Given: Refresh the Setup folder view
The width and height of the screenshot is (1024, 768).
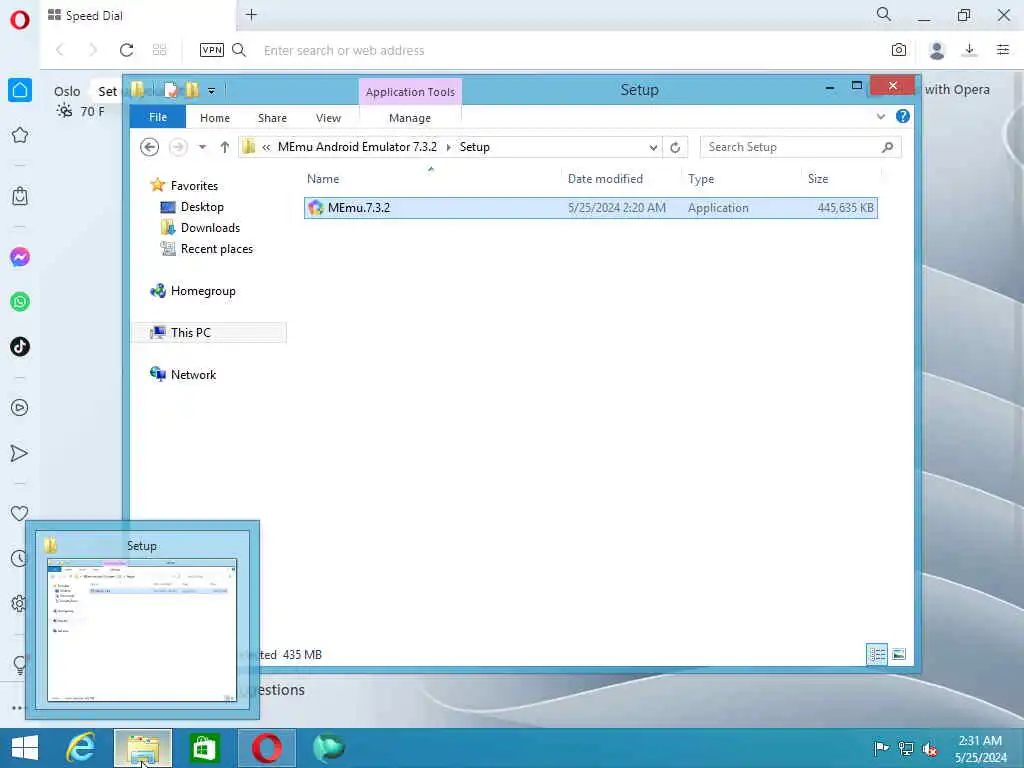Looking at the screenshot, I should pyautogui.click(x=675, y=148).
